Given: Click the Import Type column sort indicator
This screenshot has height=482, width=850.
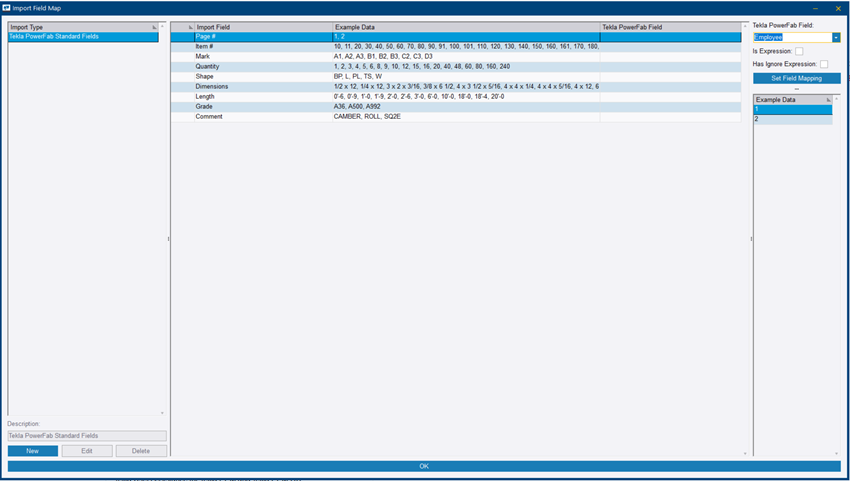Looking at the screenshot, I should [x=154, y=27].
